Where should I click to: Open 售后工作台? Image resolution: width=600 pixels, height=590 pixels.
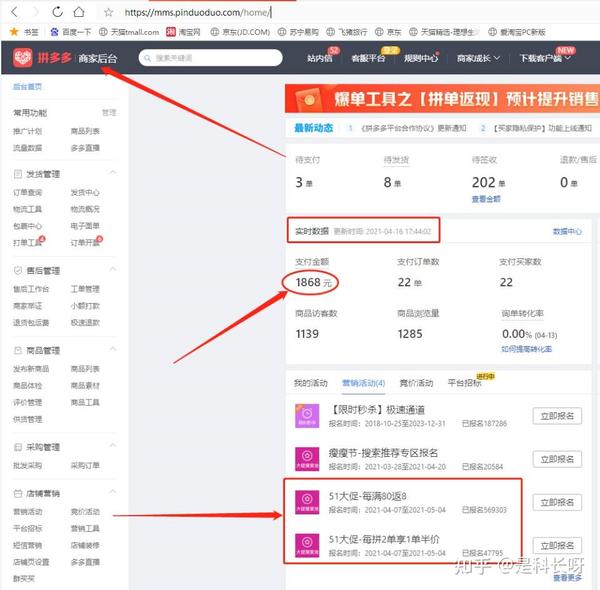tap(31, 289)
